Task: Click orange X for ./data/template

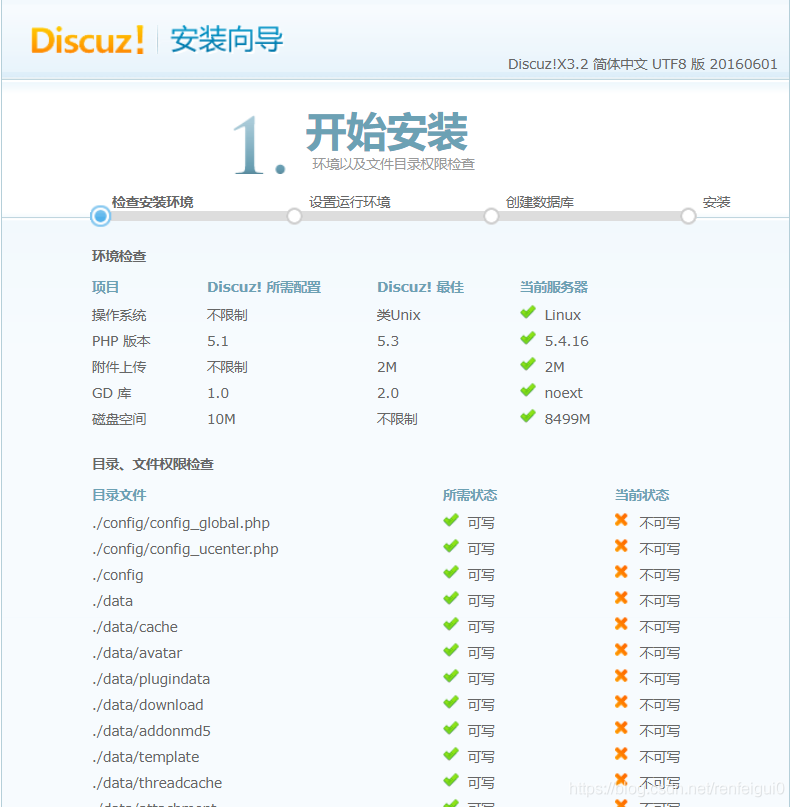Action: click(x=621, y=753)
